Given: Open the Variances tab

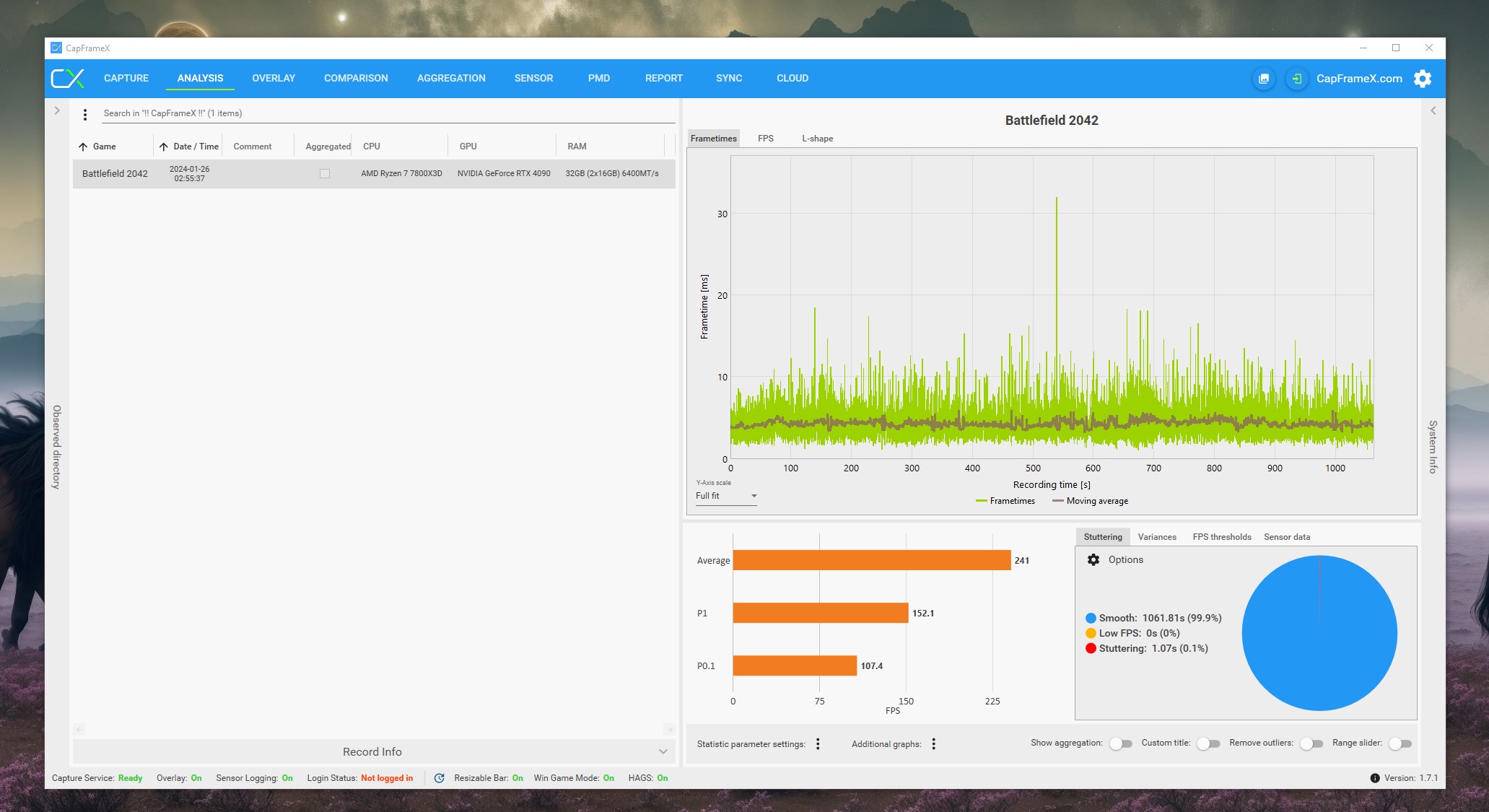Looking at the screenshot, I should click(1157, 537).
